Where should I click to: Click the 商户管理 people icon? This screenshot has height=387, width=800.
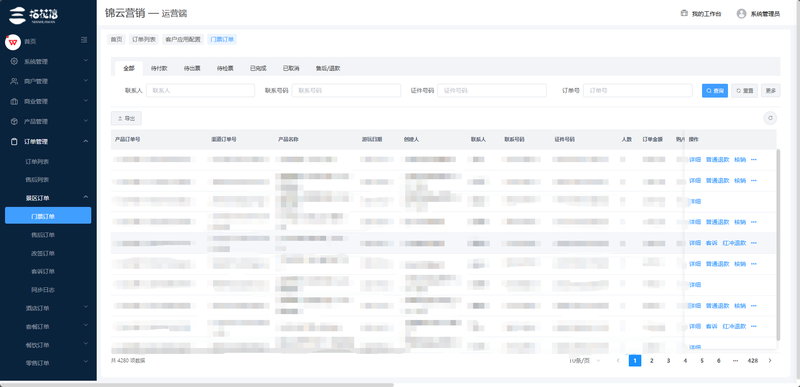pos(14,81)
